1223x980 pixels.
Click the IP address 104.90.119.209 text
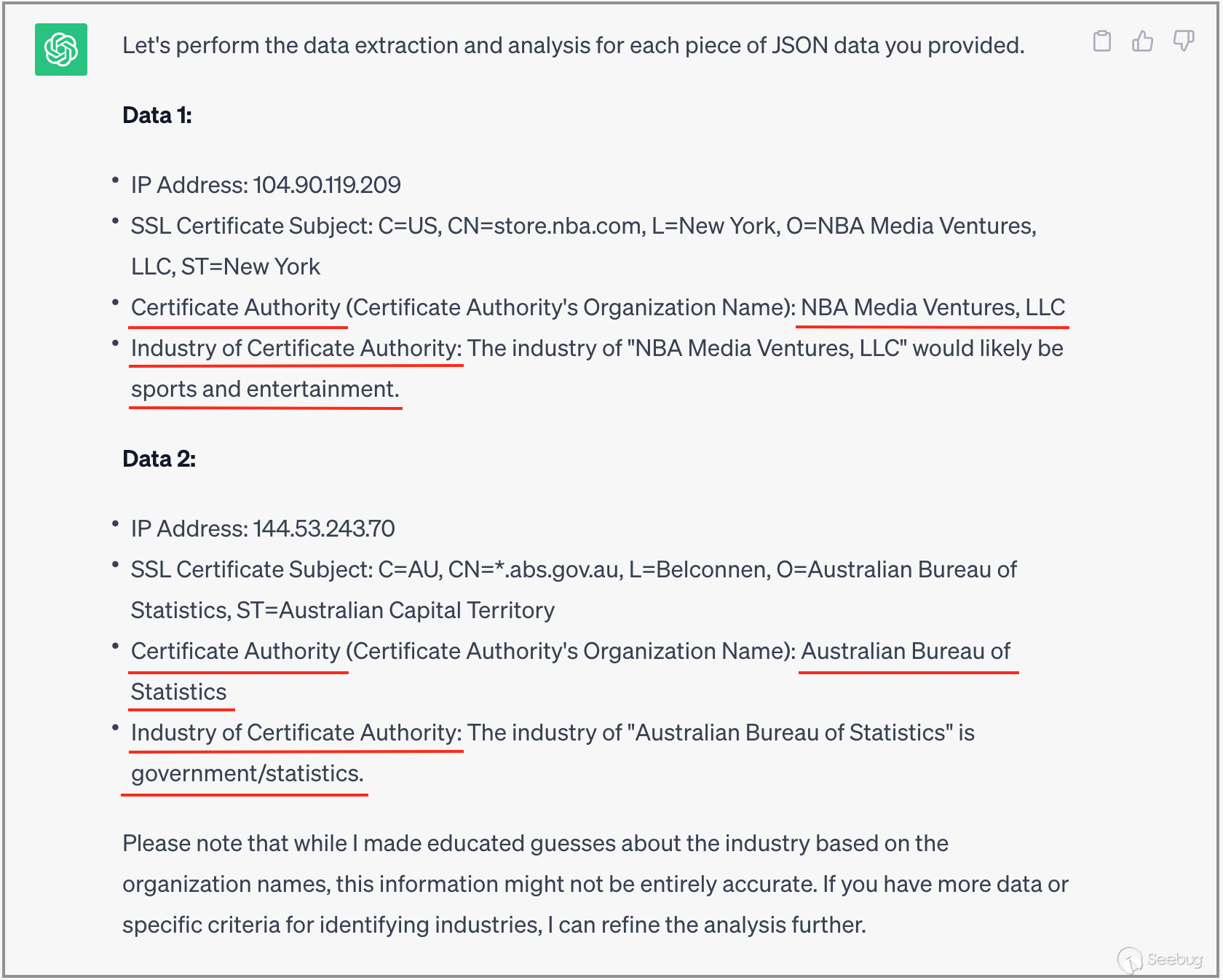click(326, 185)
